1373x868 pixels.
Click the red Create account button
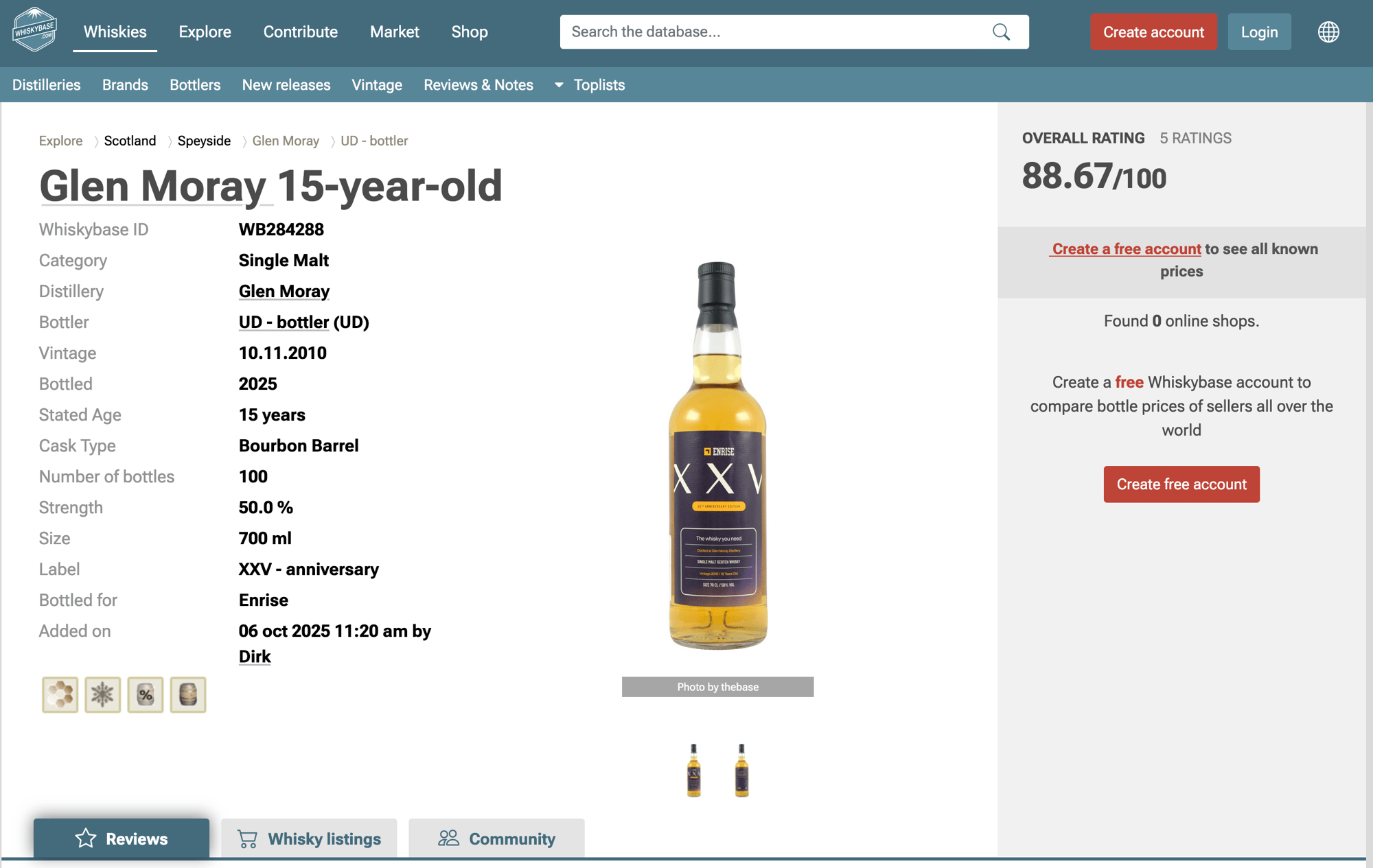pos(1153,32)
